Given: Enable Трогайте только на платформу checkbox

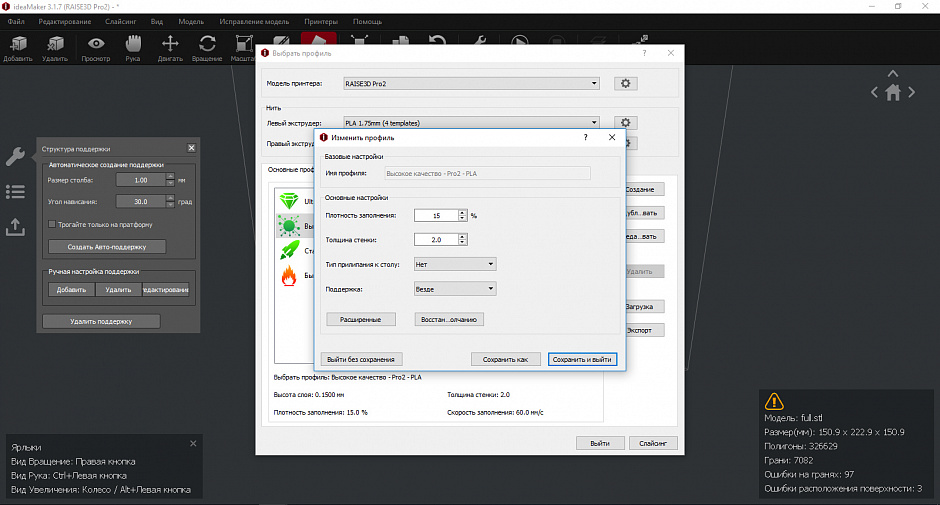Looking at the screenshot, I should pyautogui.click(x=52, y=224).
